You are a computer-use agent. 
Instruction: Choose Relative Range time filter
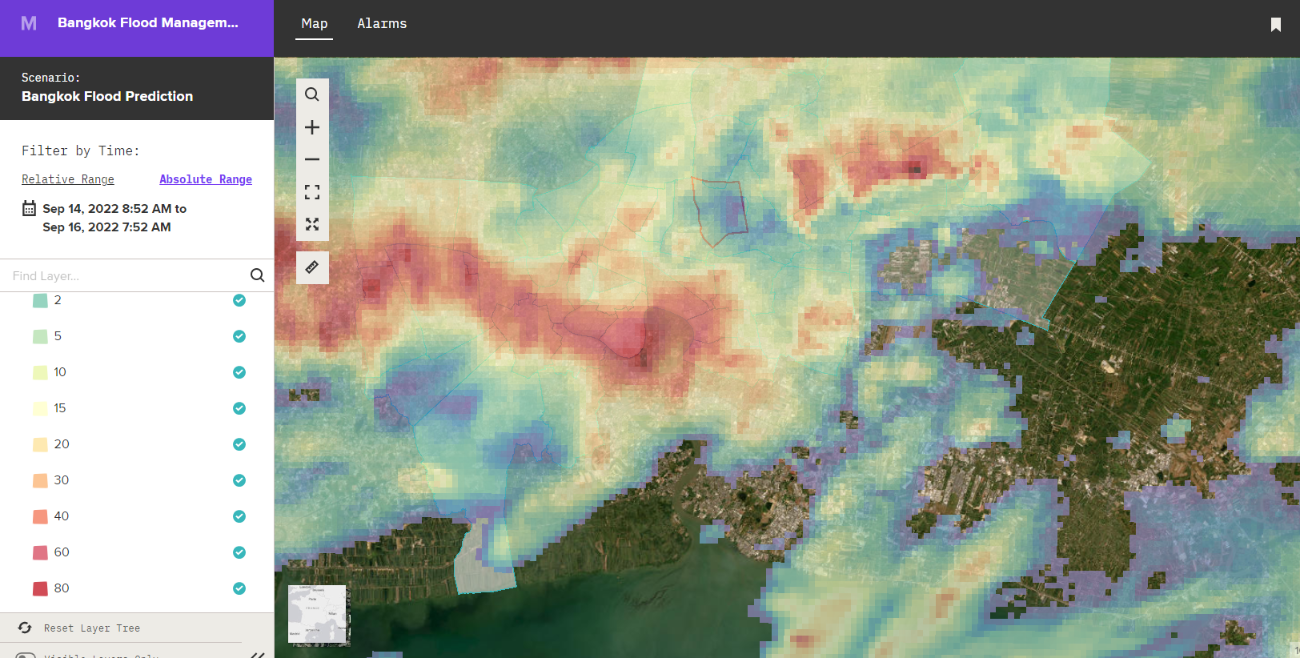coord(68,180)
